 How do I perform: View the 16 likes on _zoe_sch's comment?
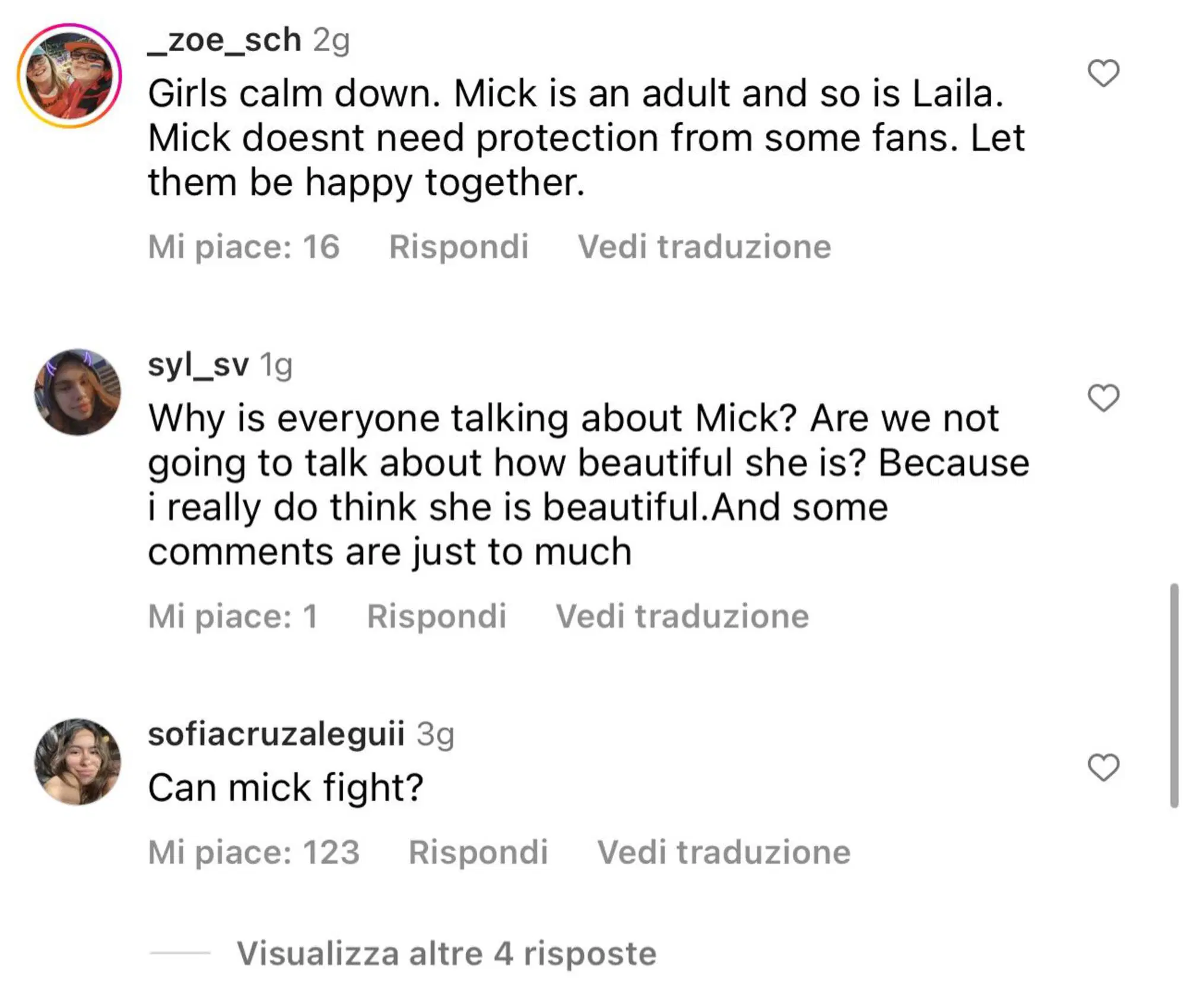[x=244, y=247]
